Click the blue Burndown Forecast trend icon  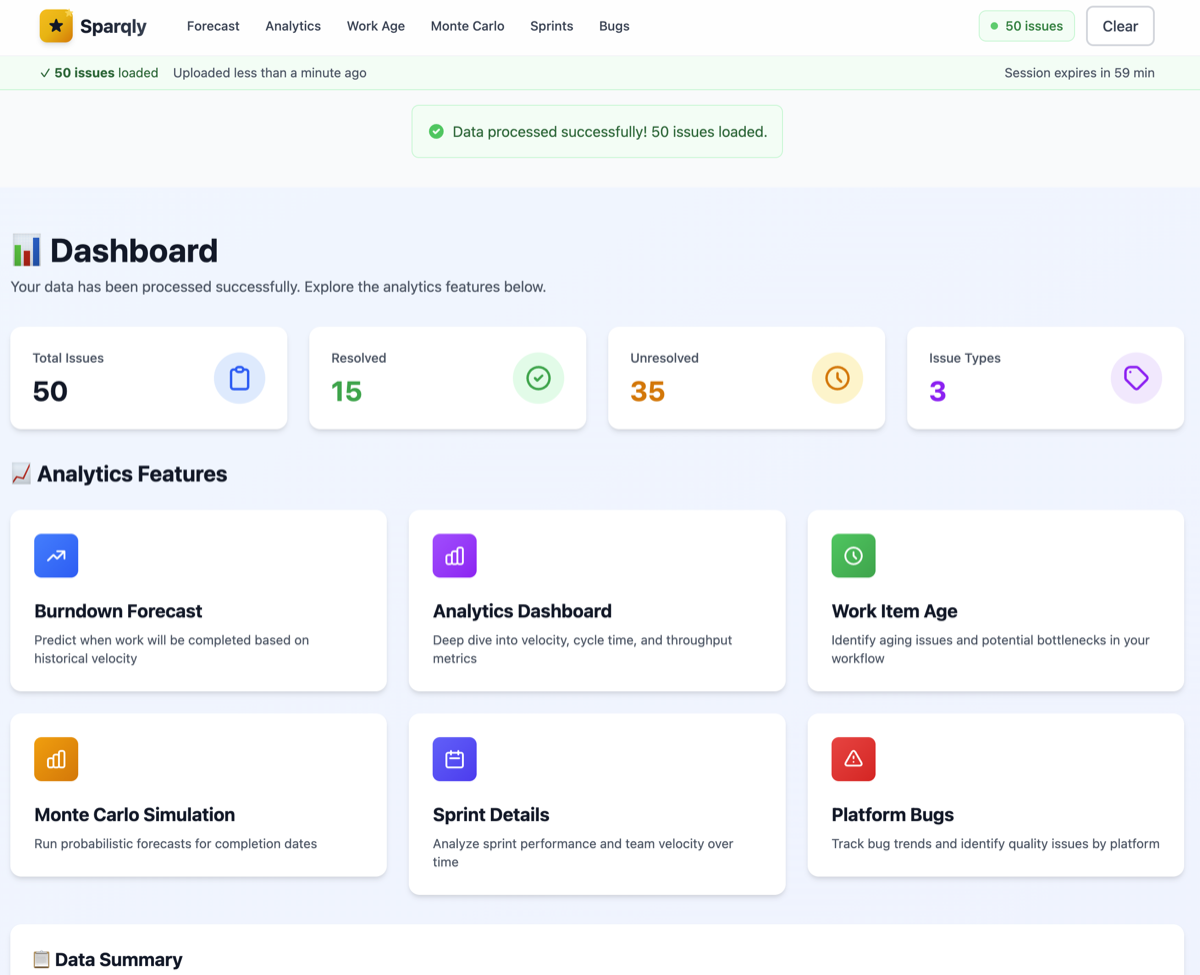coord(56,556)
